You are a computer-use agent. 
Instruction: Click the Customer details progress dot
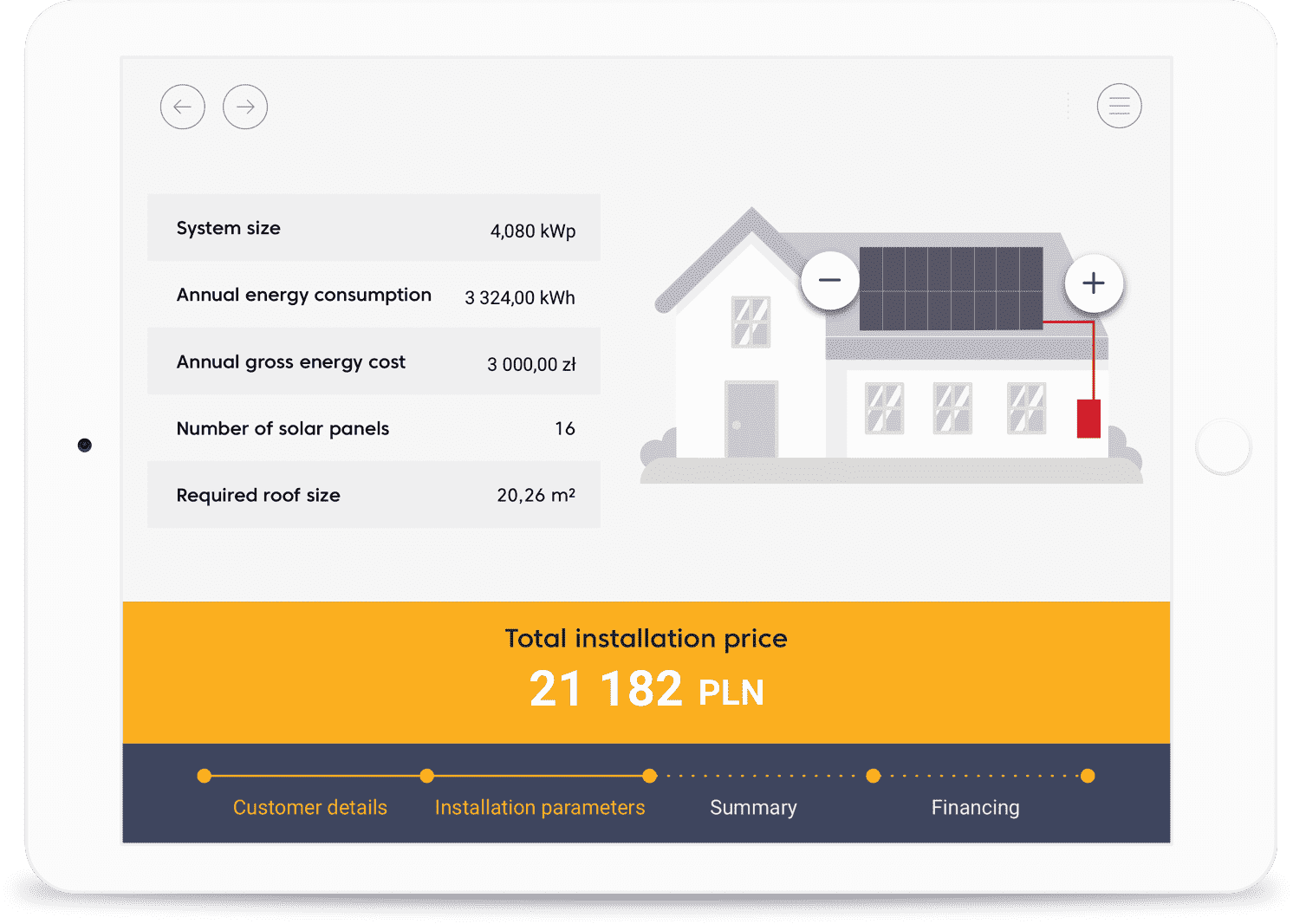coord(204,776)
